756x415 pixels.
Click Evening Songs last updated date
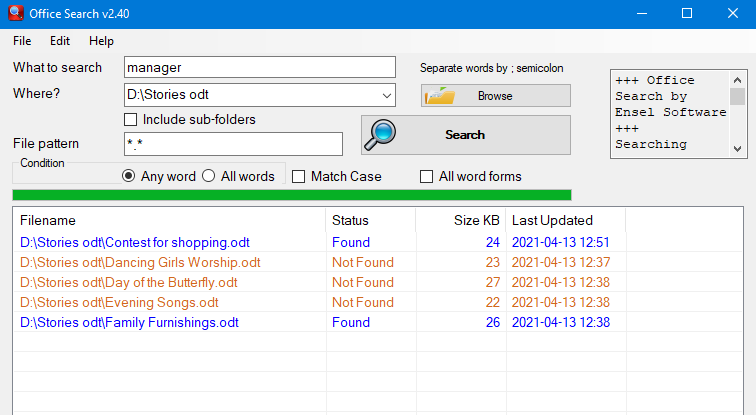pyautogui.click(x=561, y=303)
